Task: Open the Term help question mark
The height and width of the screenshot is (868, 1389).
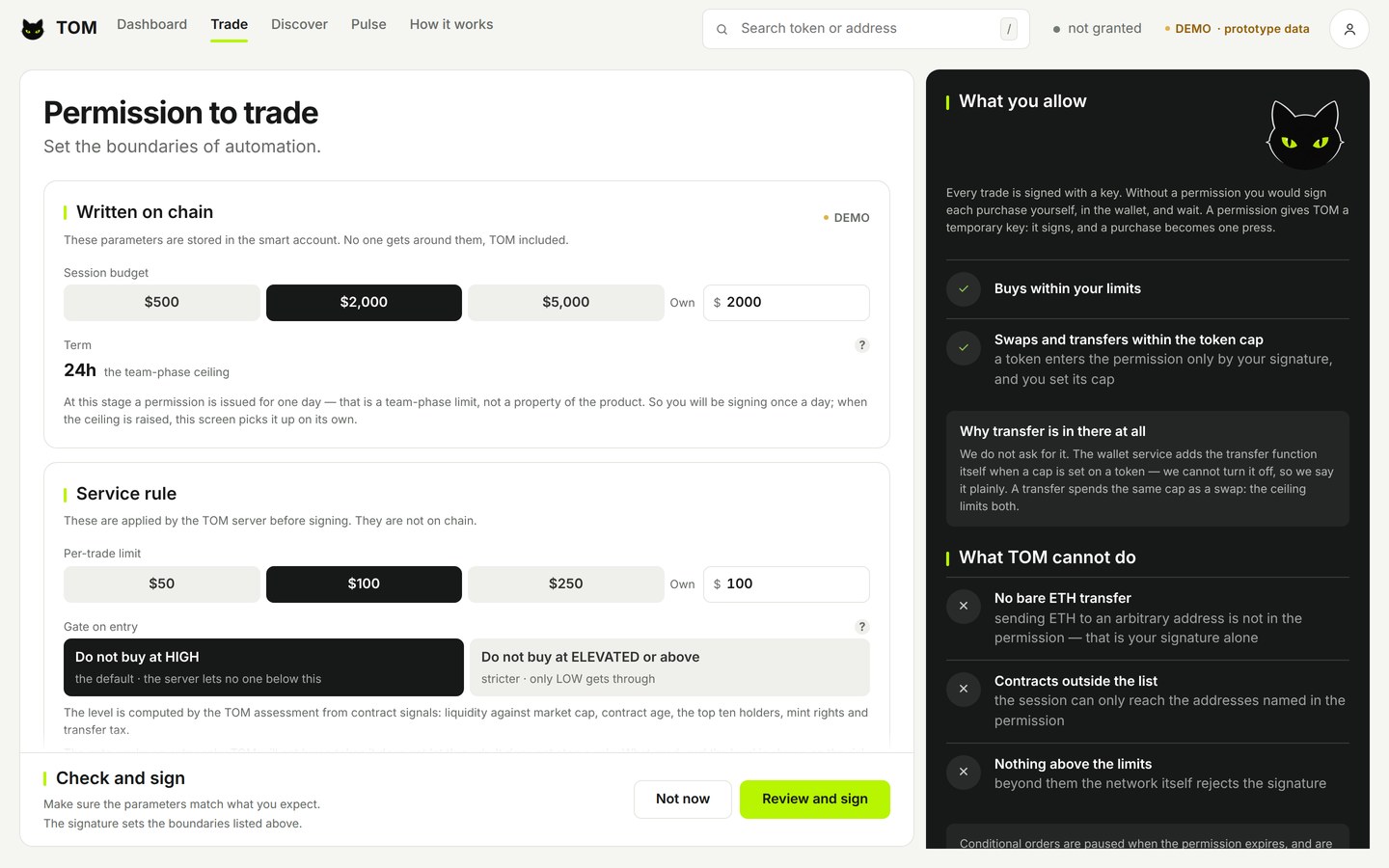Action: tap(862, 345)
